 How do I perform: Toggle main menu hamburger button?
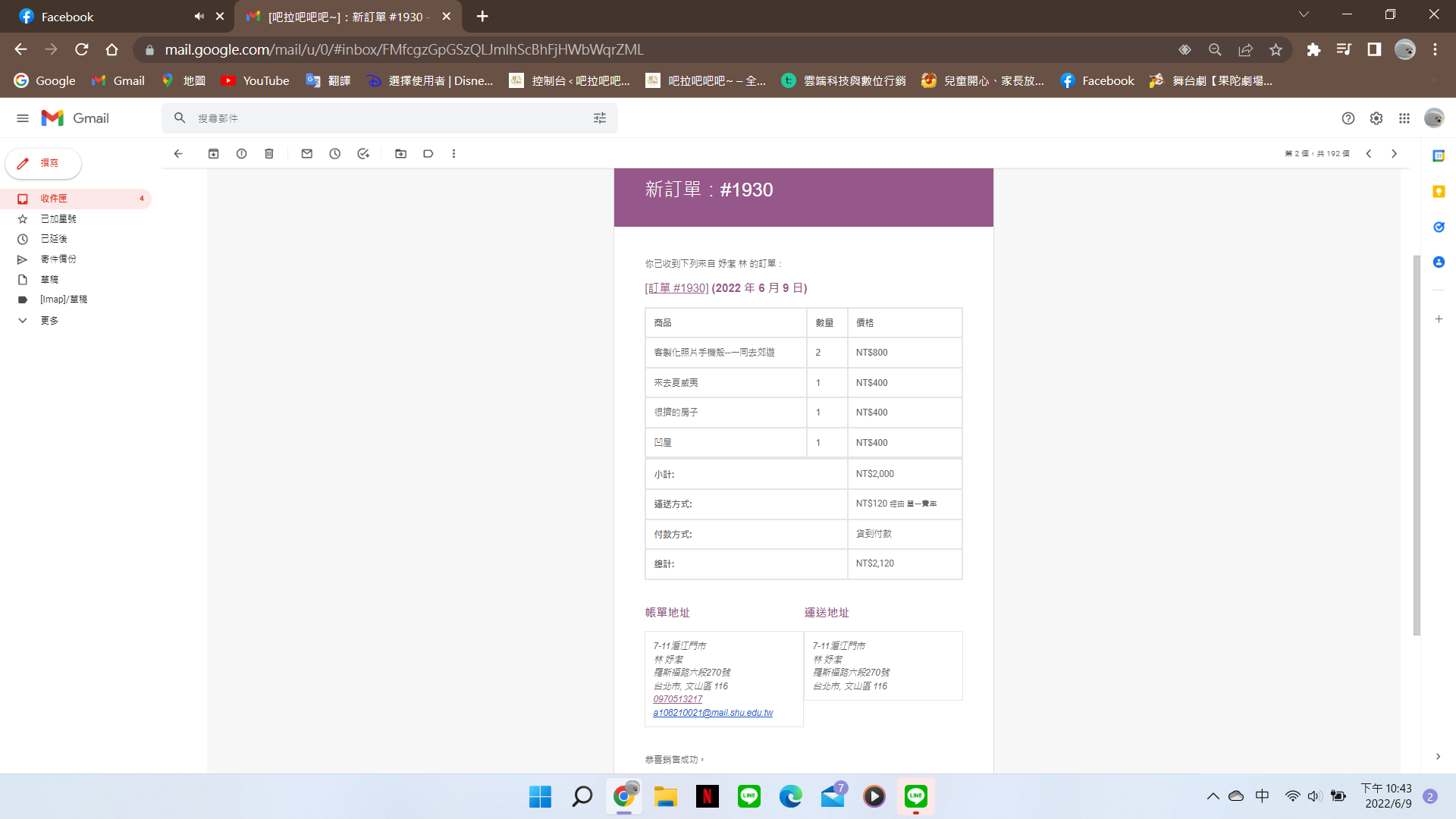pyautogui.click(x=23, y=118)
